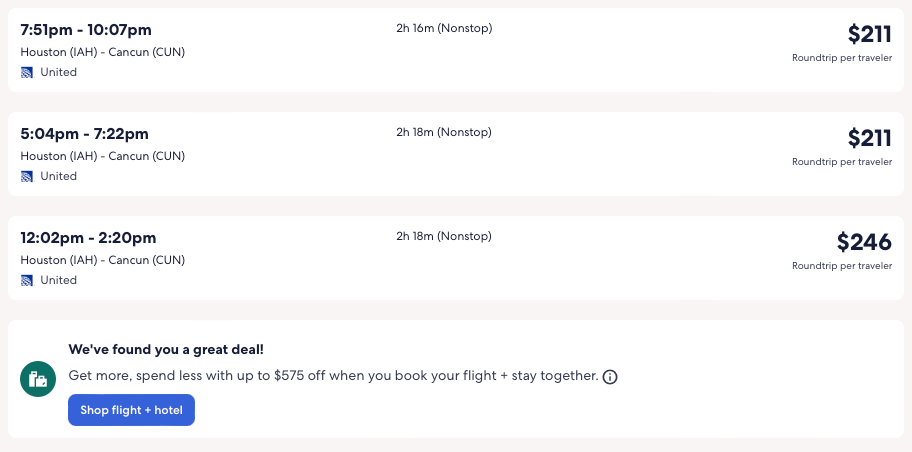The image size is (912, 452).
Task: Click the 2h 18m (Nonstop) label on the 12:02pm flight
Action: pyautogui.click(x=444, y=236)
